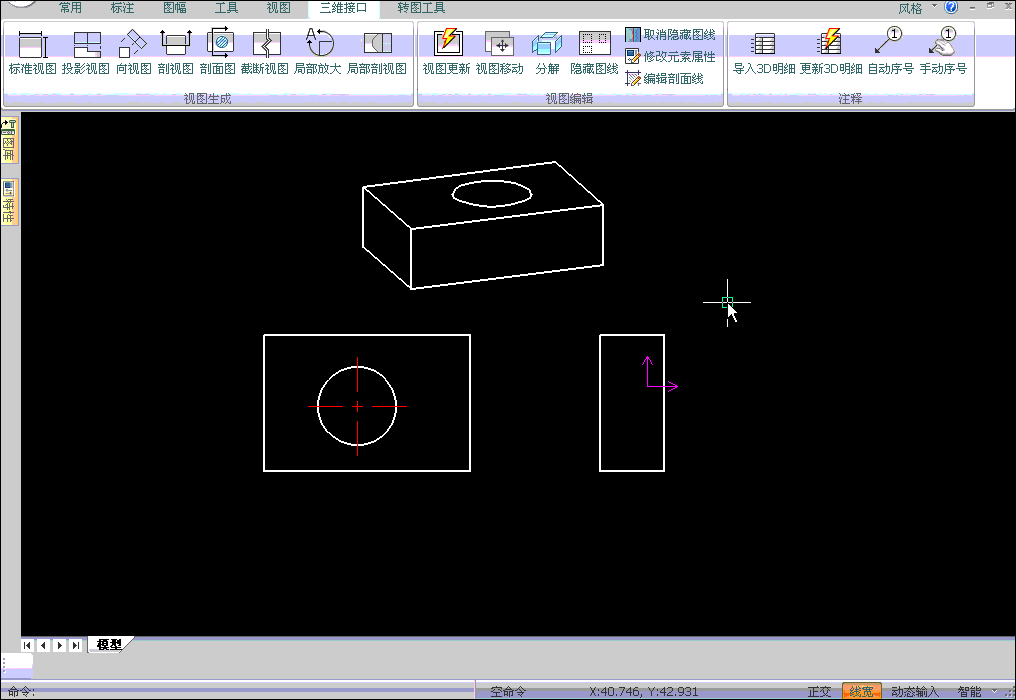
Task: Click the 空命令 status text
Action: (x=509, y=692)
